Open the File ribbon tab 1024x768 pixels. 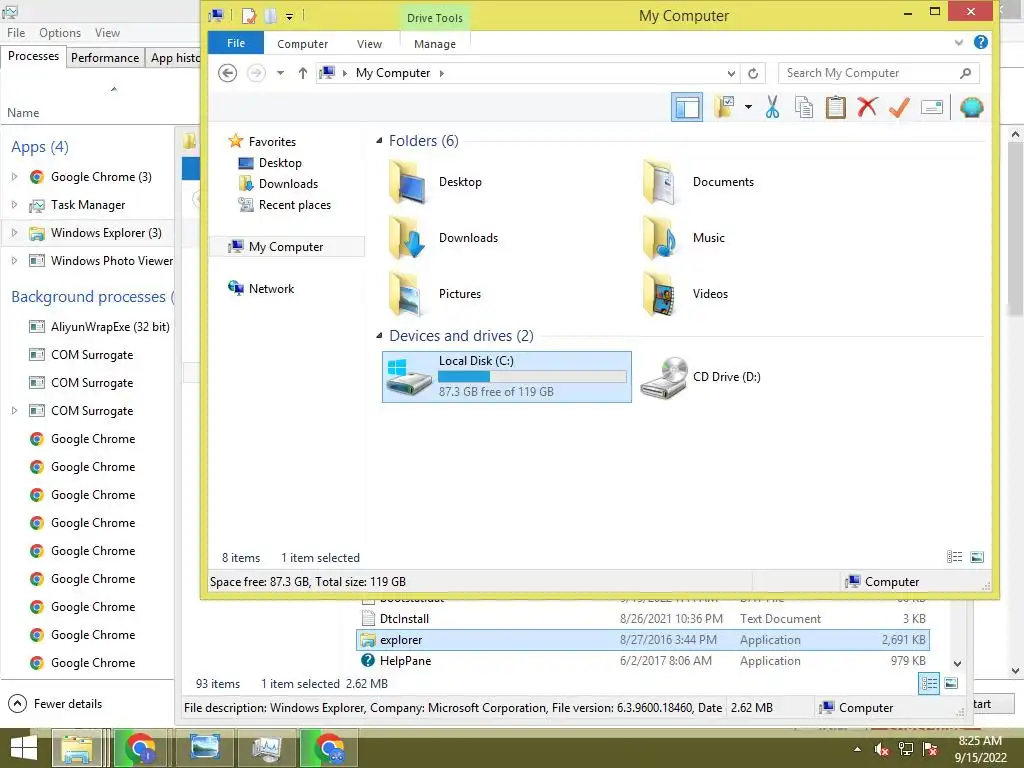click(236, 43)
